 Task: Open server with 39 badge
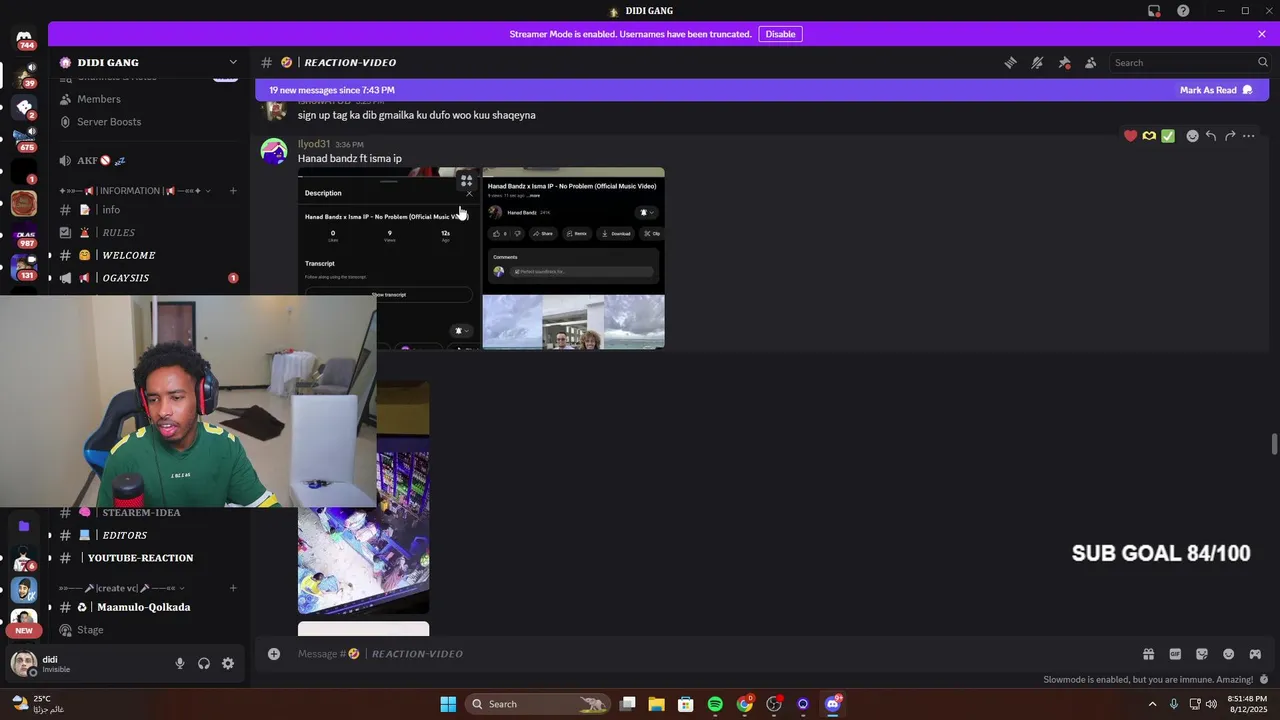24,74
